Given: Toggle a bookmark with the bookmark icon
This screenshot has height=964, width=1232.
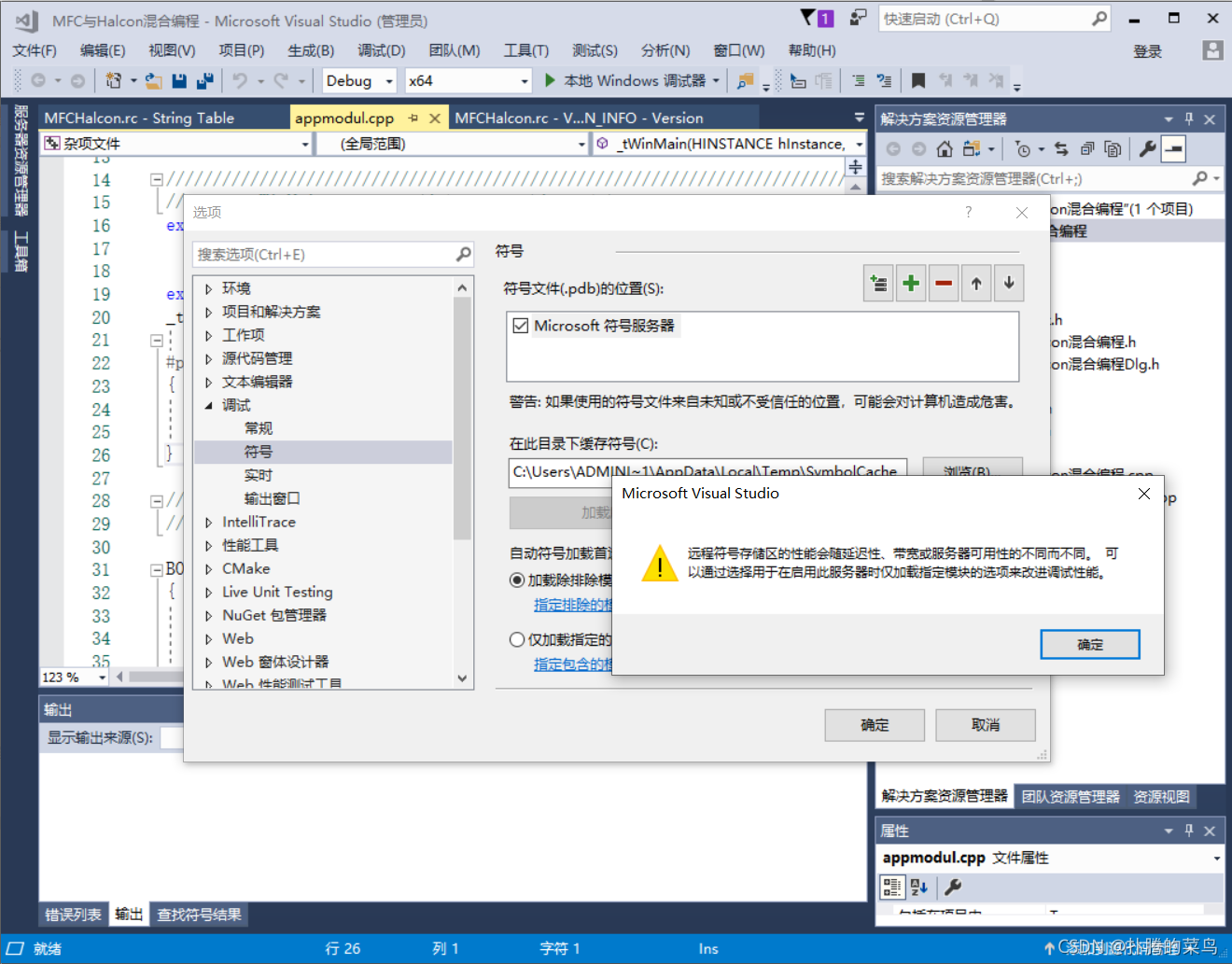Looking at the screenshot, I should click(918, 81).
